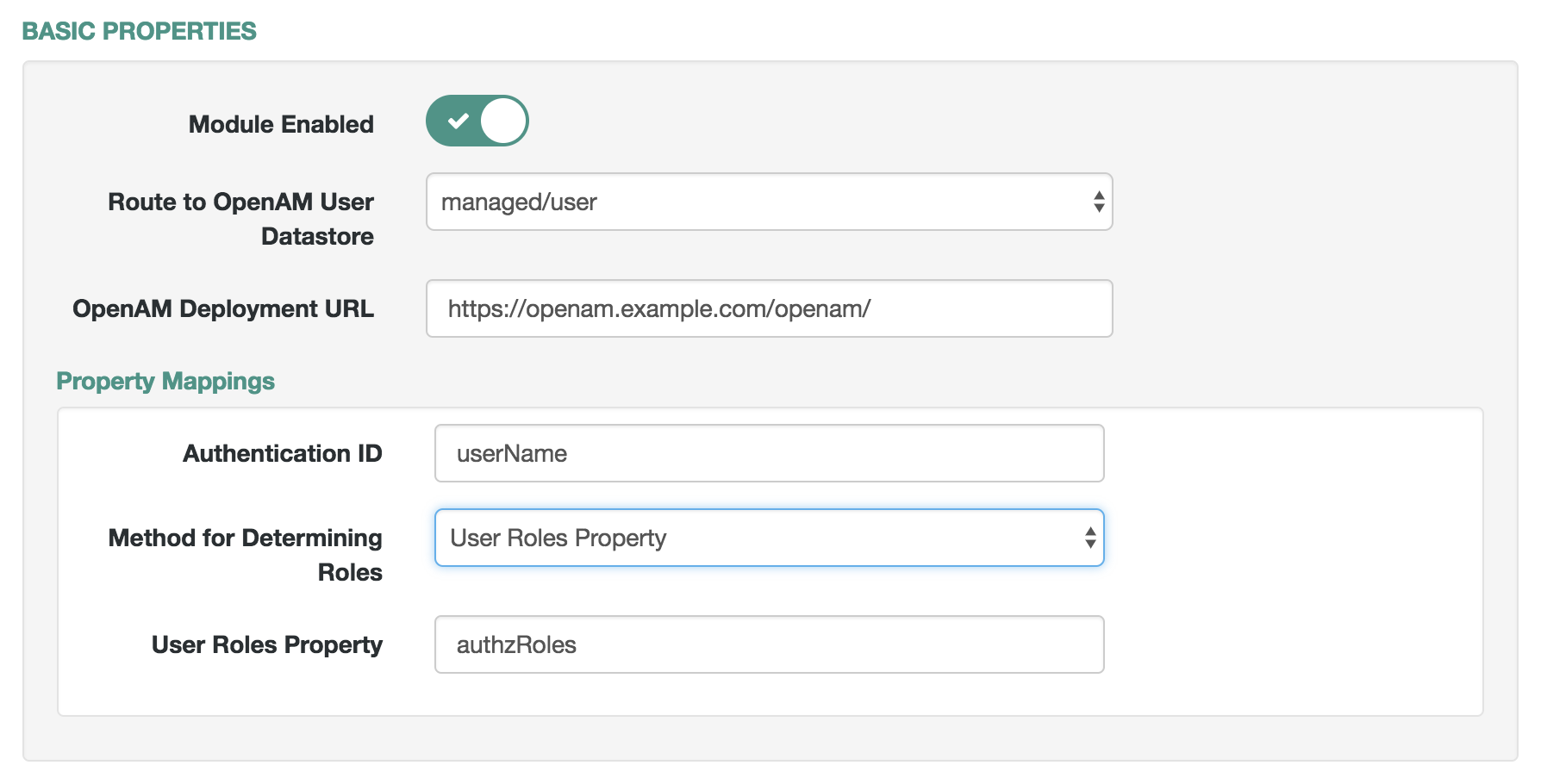Open Method for Determining Roles dropdown

click(x=769, y=538)
